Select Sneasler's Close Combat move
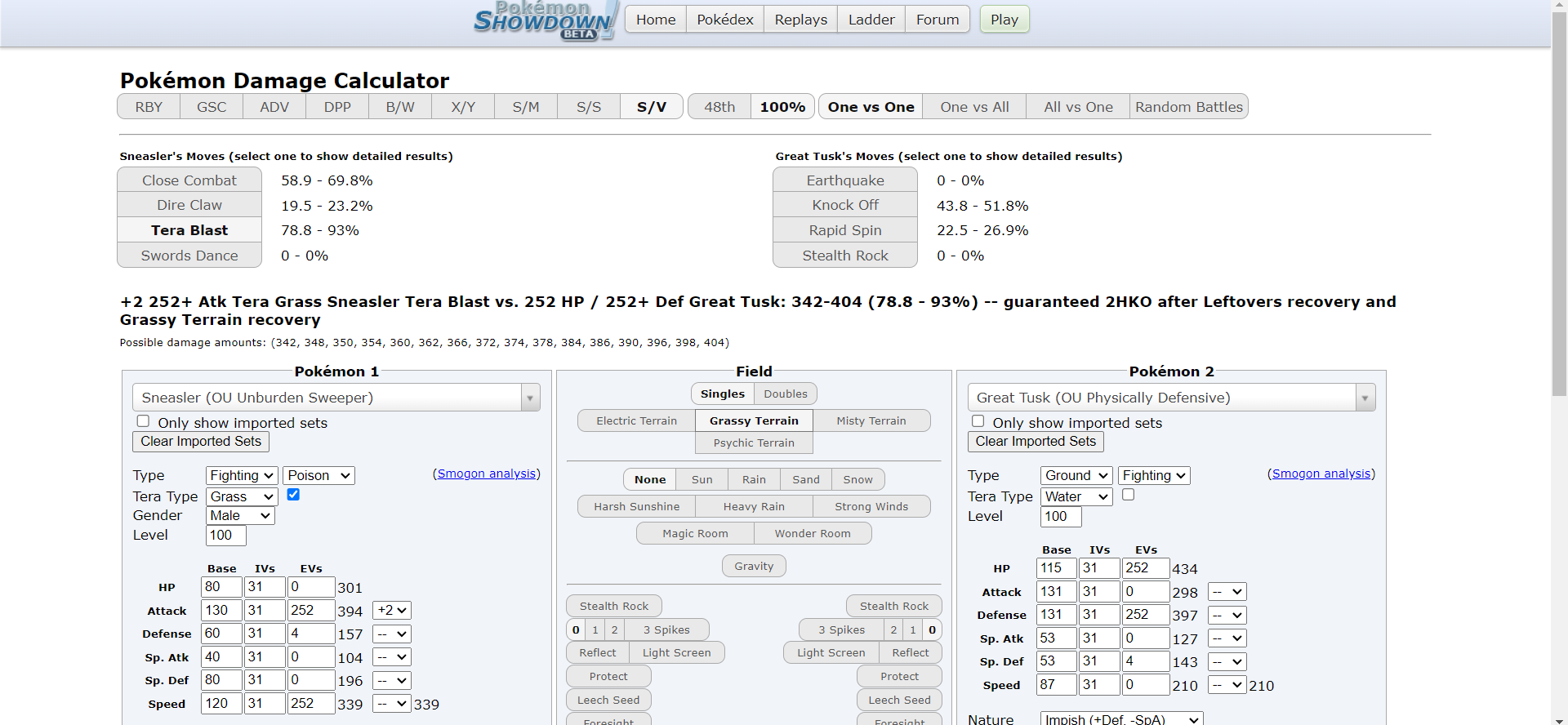 [189, 180]
